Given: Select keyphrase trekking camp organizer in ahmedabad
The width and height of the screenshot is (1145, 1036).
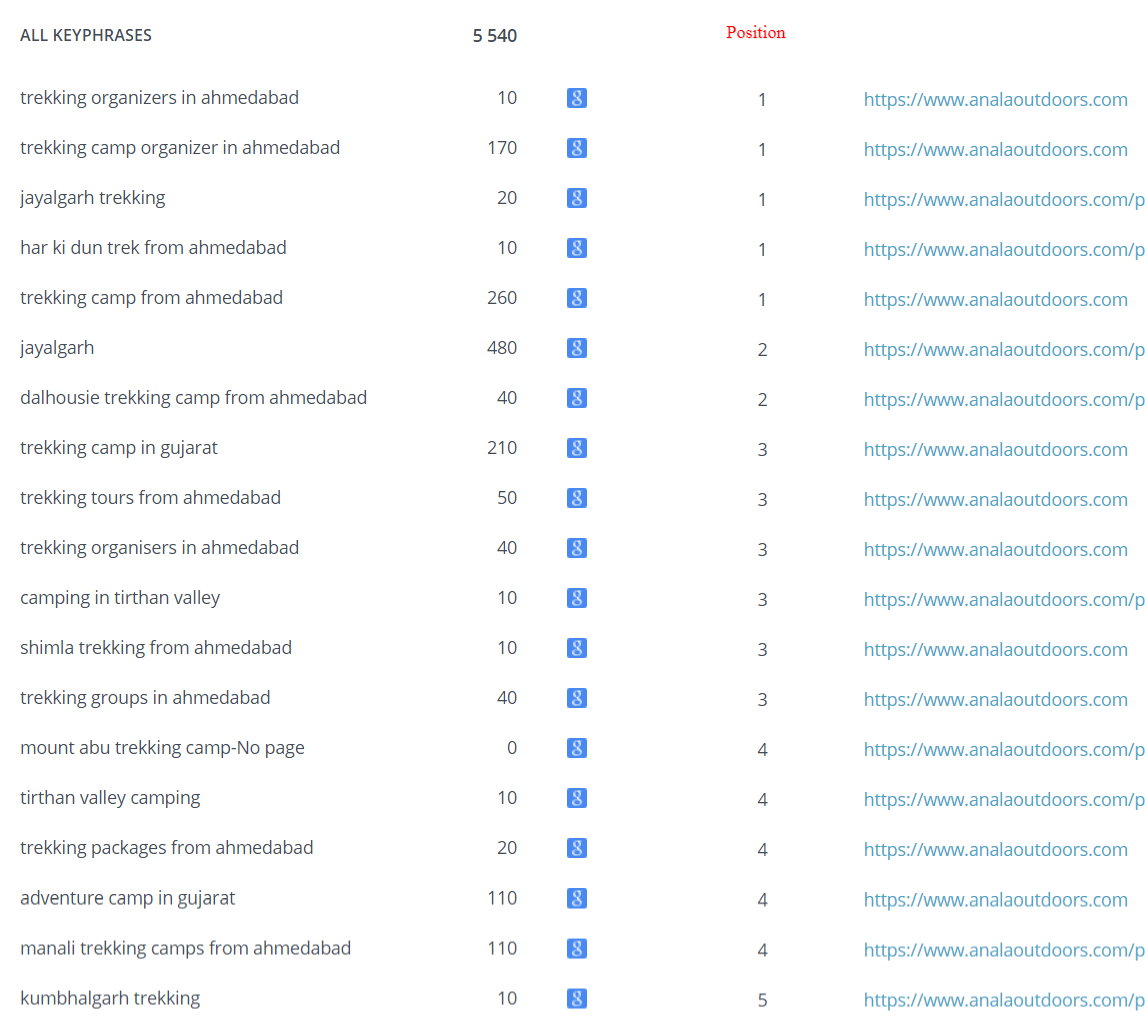Looking at the screenshot, I should tap(180, 148).
